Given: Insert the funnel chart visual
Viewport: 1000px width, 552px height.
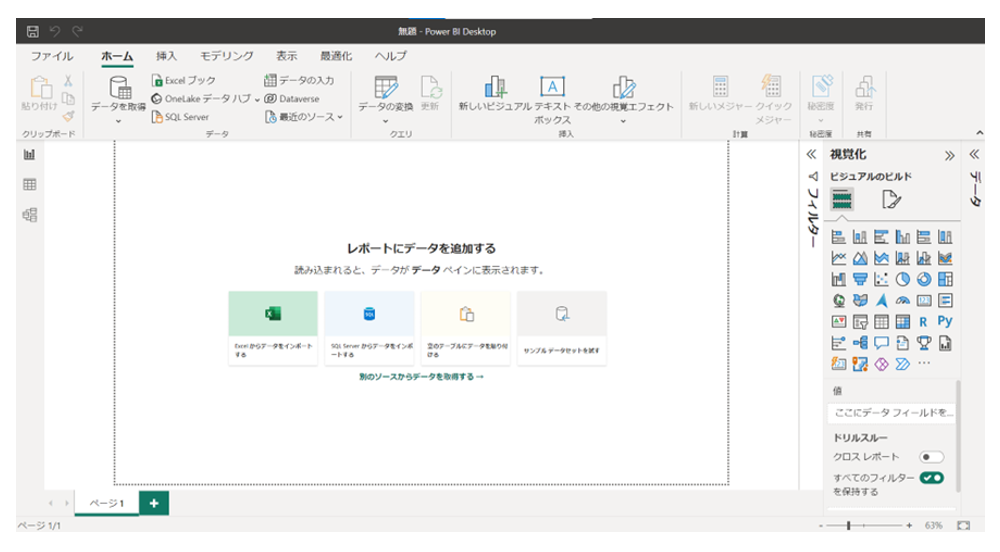Looking at the screenshot, I should [x=860, y=279].
